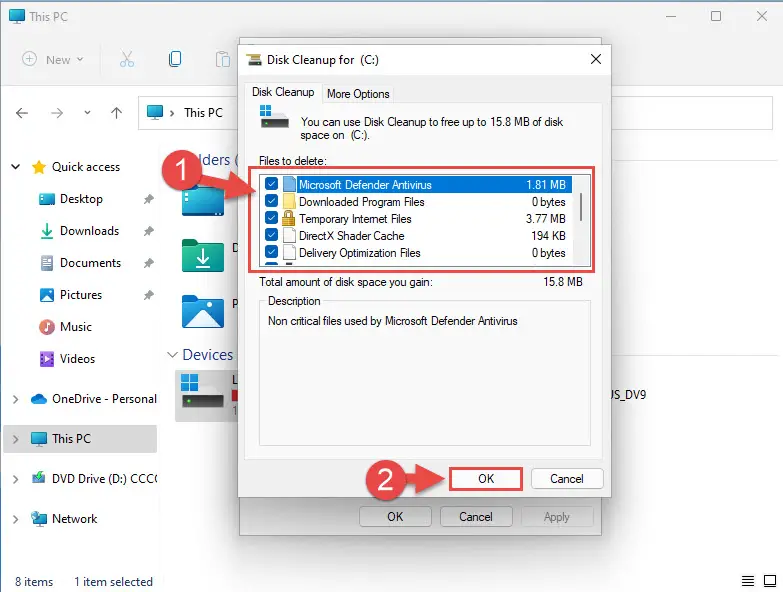Select the Downloaded Program Files row text
Screen dimensions: 783x592
tap(362, 202)
